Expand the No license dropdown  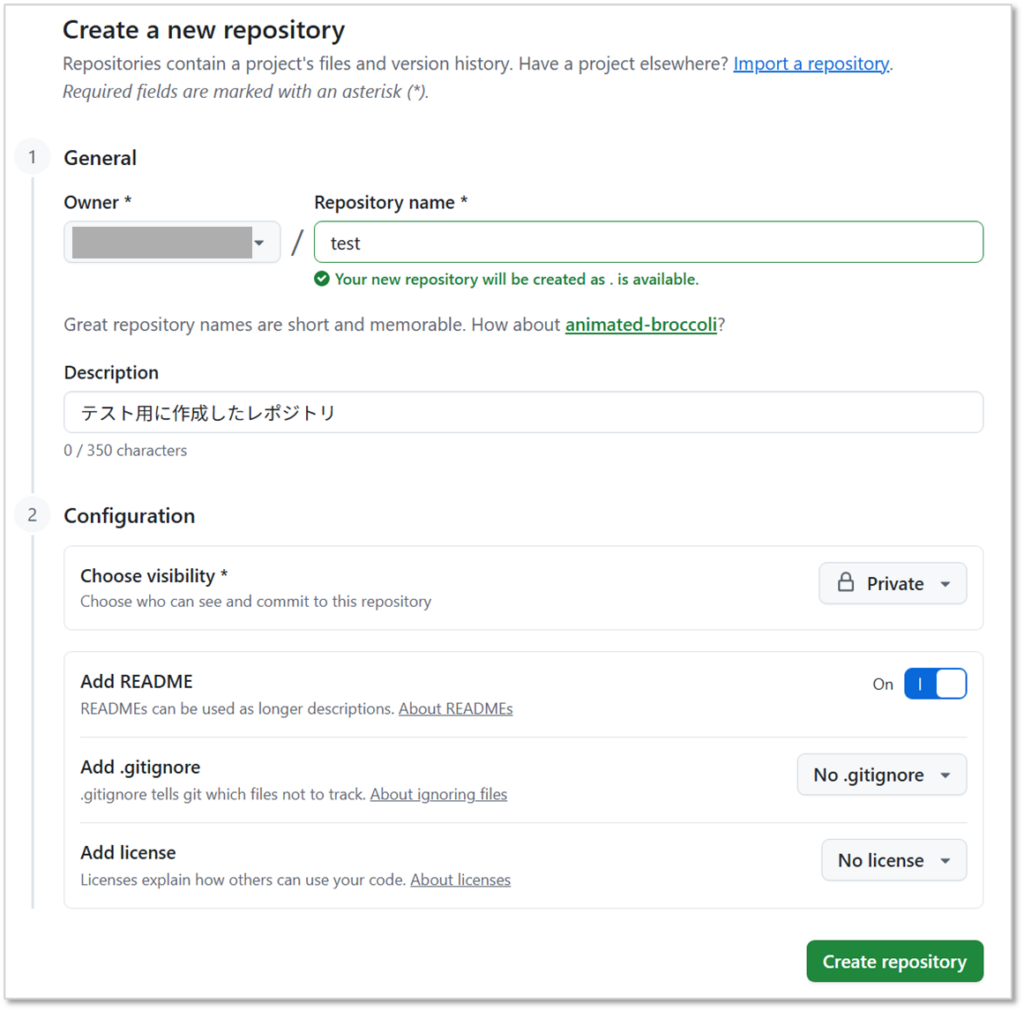click(894, 860)
